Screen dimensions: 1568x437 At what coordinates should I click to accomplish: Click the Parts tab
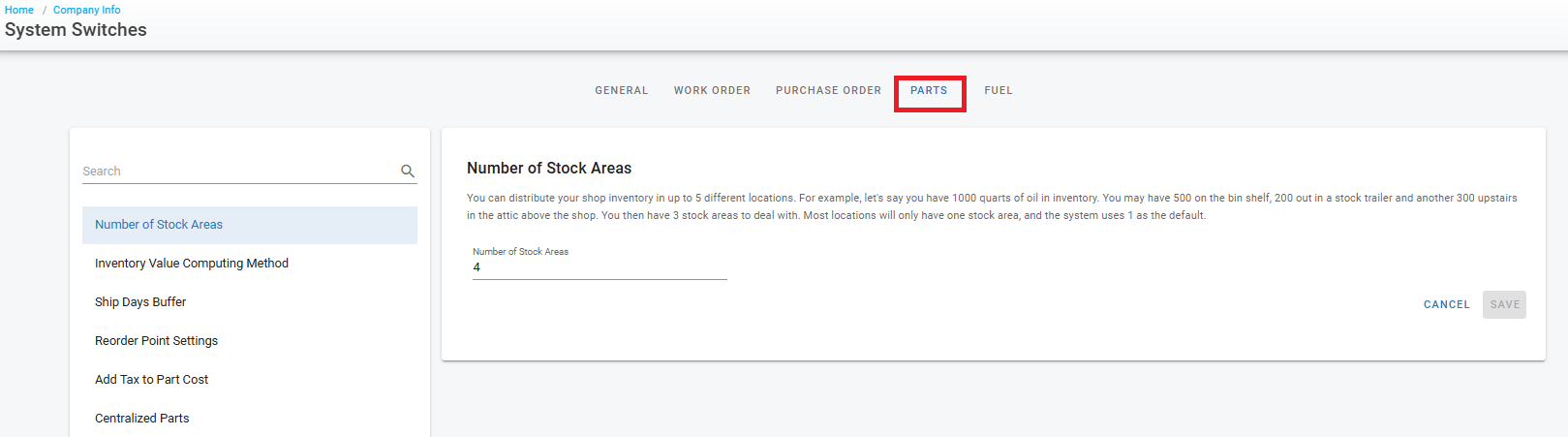click(929, 91)
